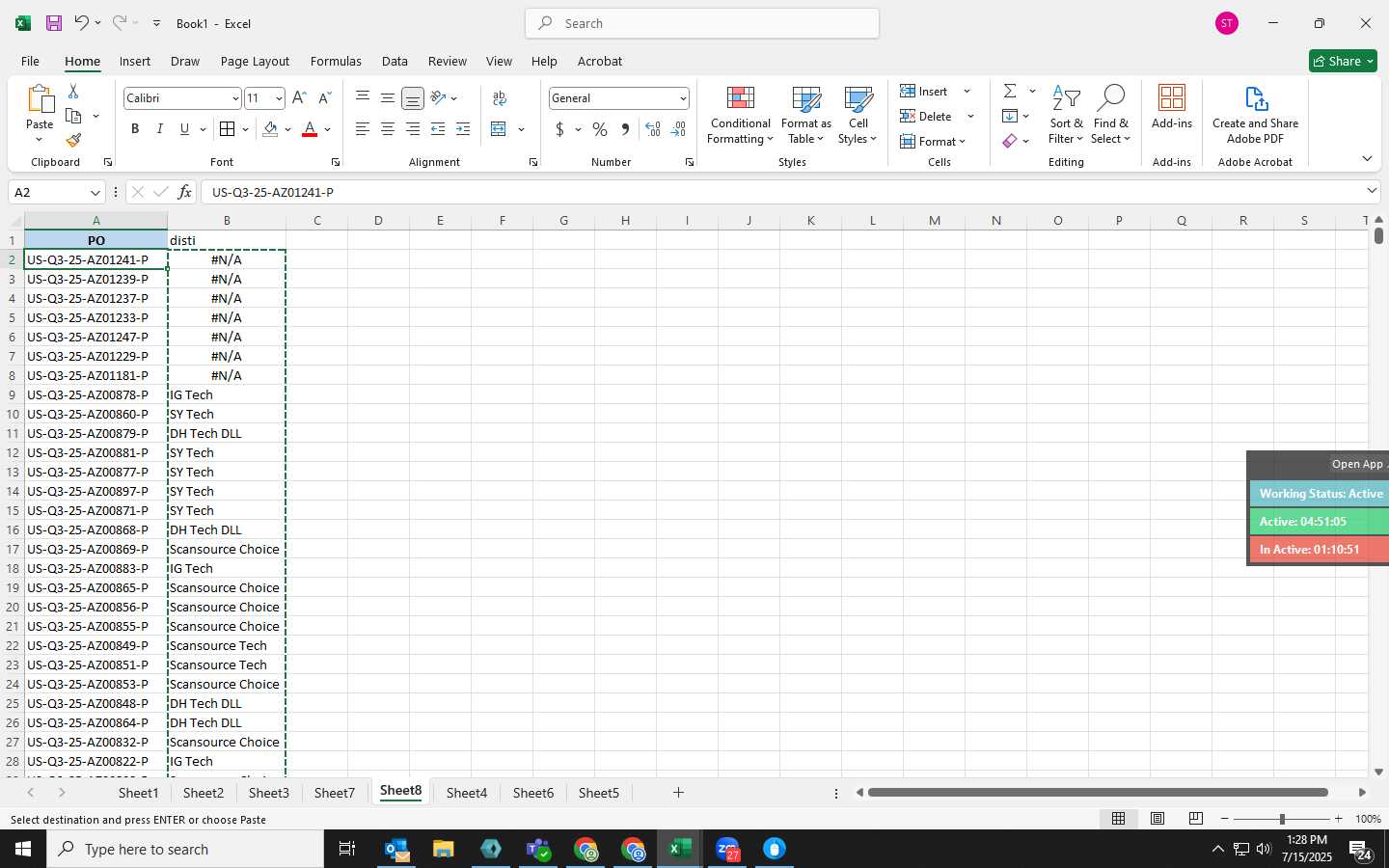Click the Save icon in title bar
The image size is (1389, 868).
[x=54, y=23]
